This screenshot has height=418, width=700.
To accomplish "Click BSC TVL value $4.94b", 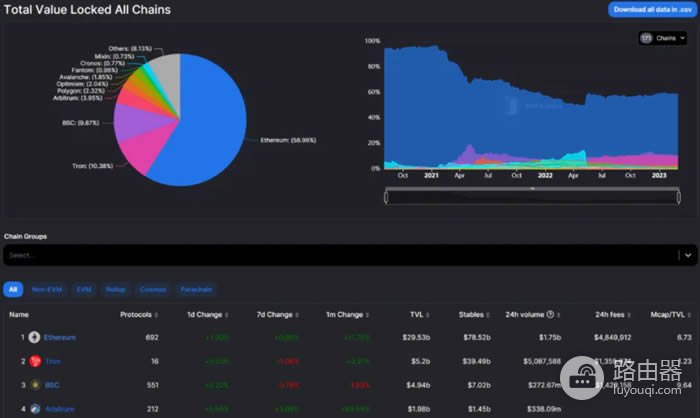I will pos(418,385).
